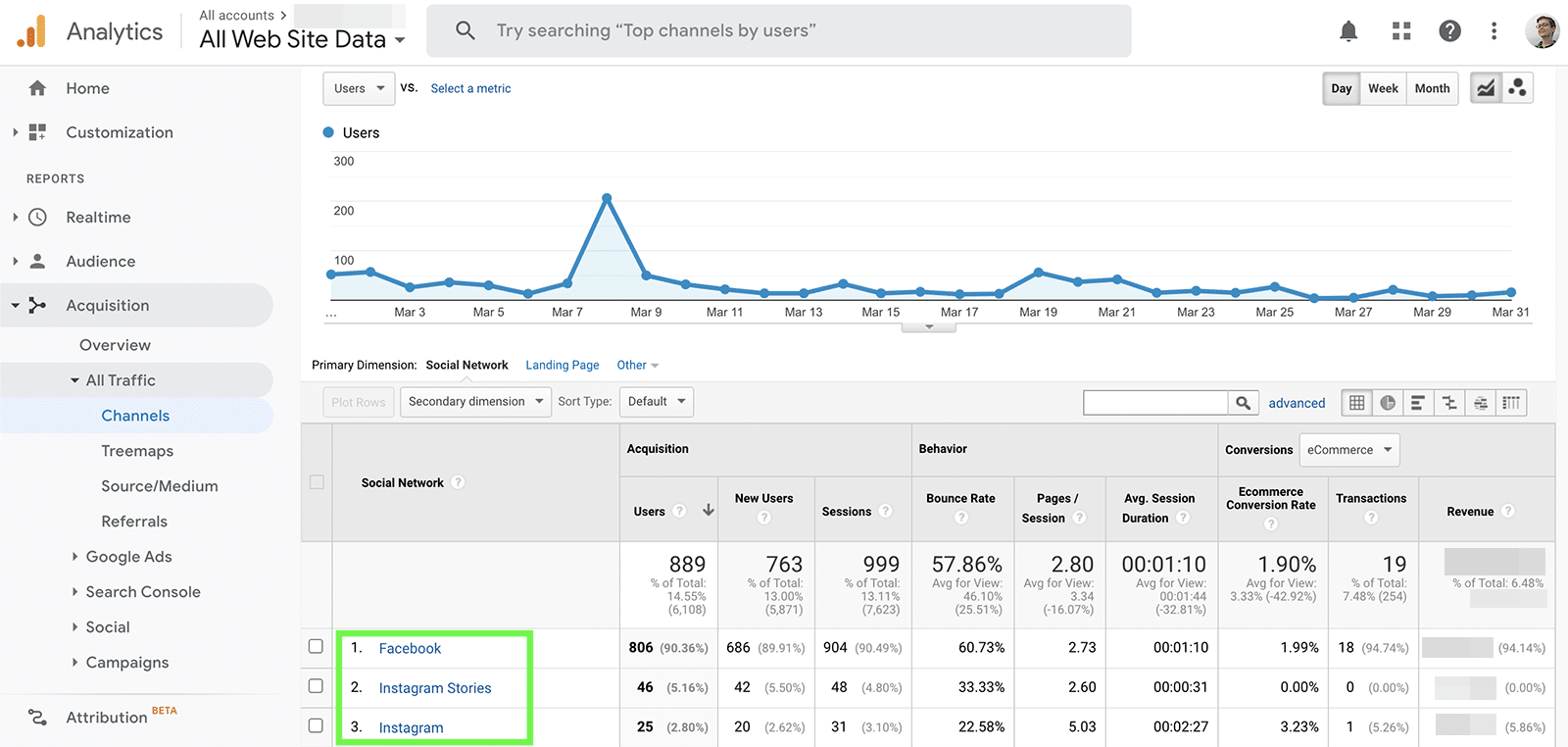This screenshot has height=747, width=1568.
Task: Switch the chart to Week view
Action: point(1383,88)
